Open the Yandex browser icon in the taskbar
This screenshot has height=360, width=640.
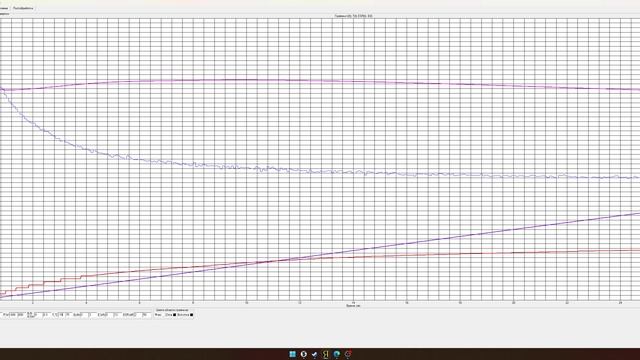tap(325, 354)
